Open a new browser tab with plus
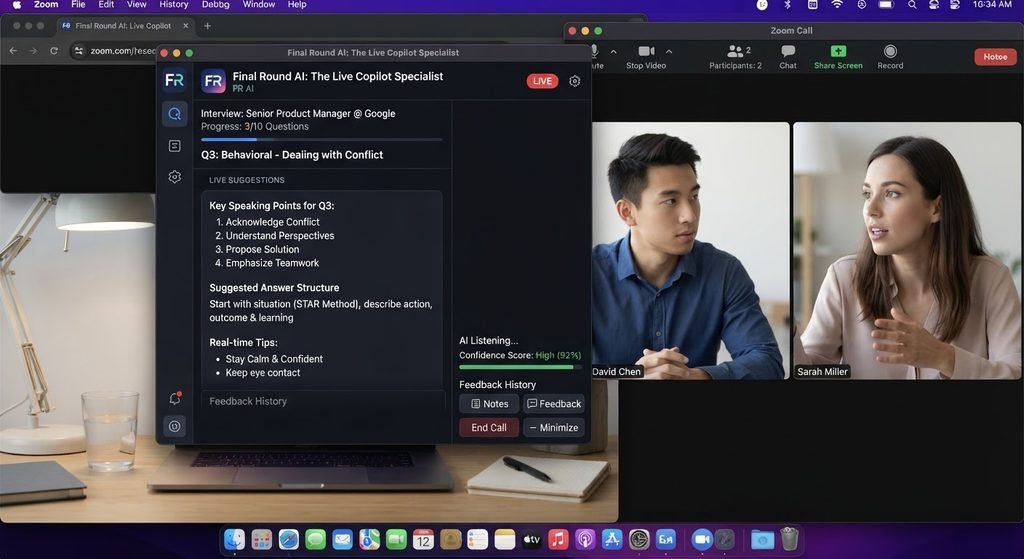The image size is (1024, 559). (x=207, y=26)
